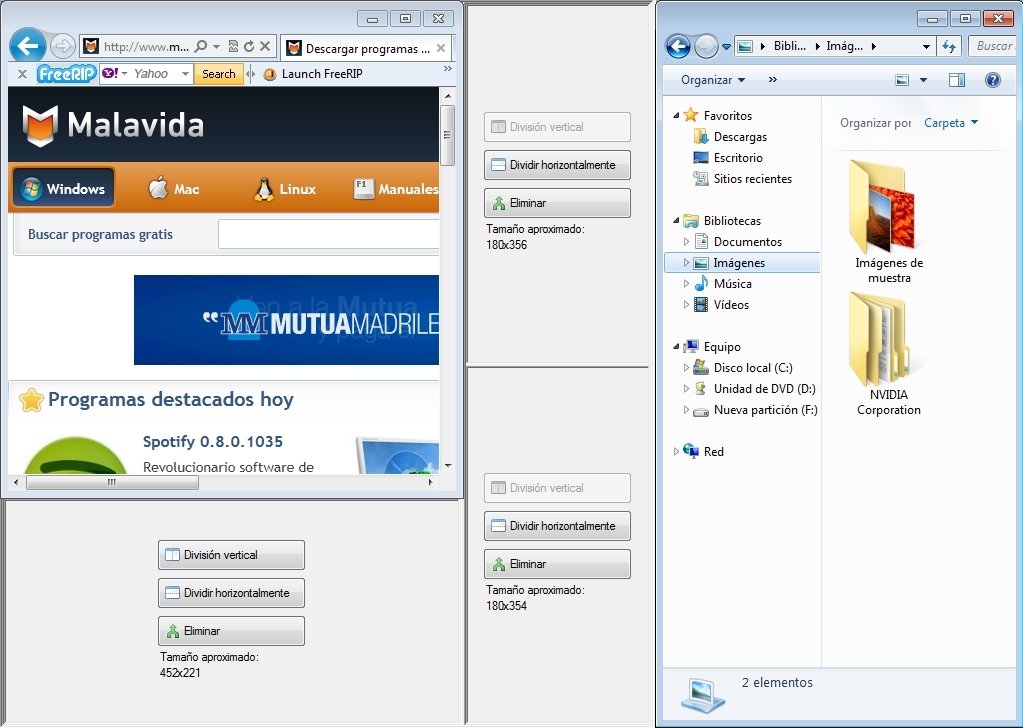Select Imágenes in the navigation tree

(742, 262)
